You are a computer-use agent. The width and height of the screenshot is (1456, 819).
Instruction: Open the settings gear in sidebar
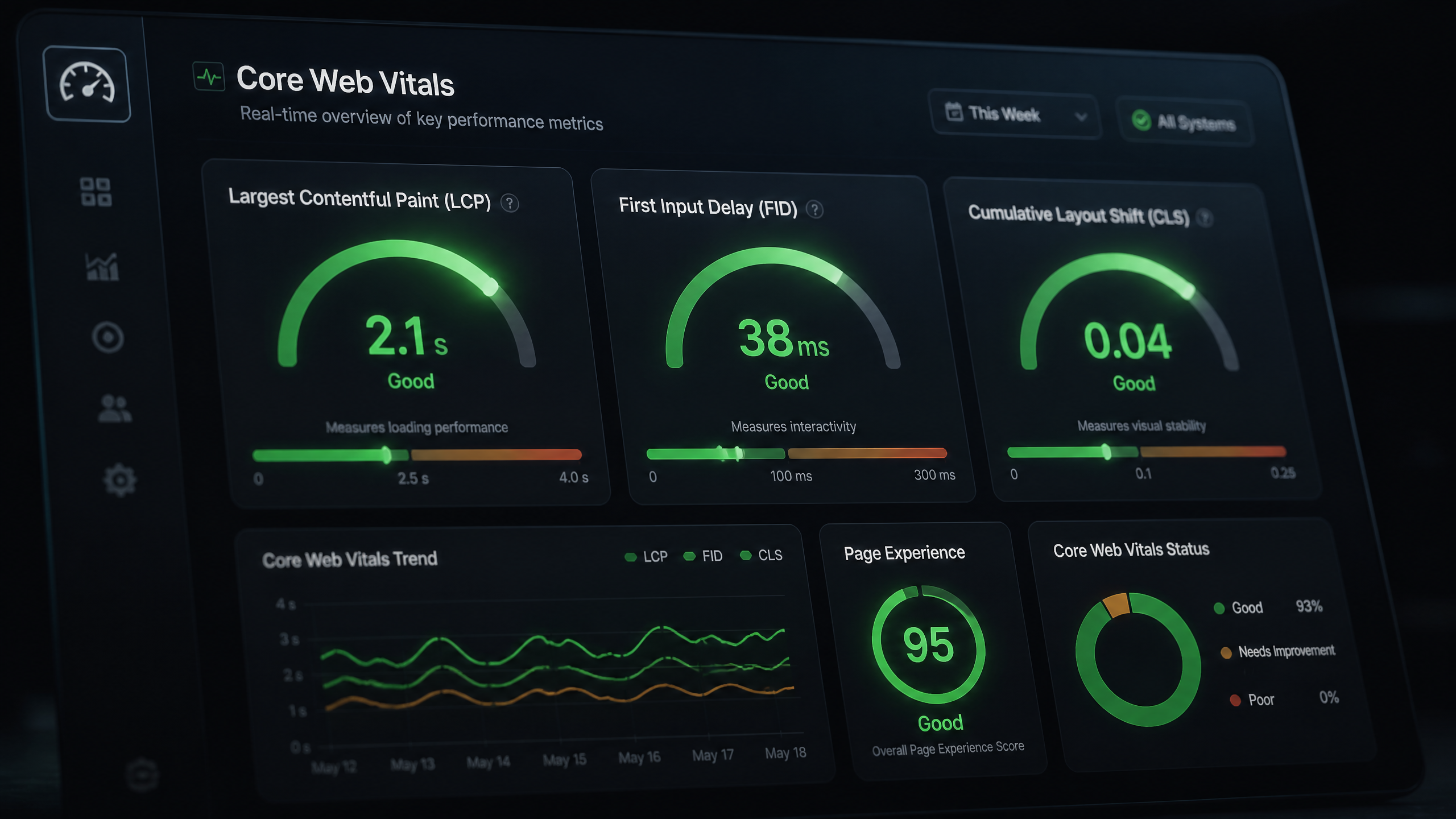click(x=120, y=480)
